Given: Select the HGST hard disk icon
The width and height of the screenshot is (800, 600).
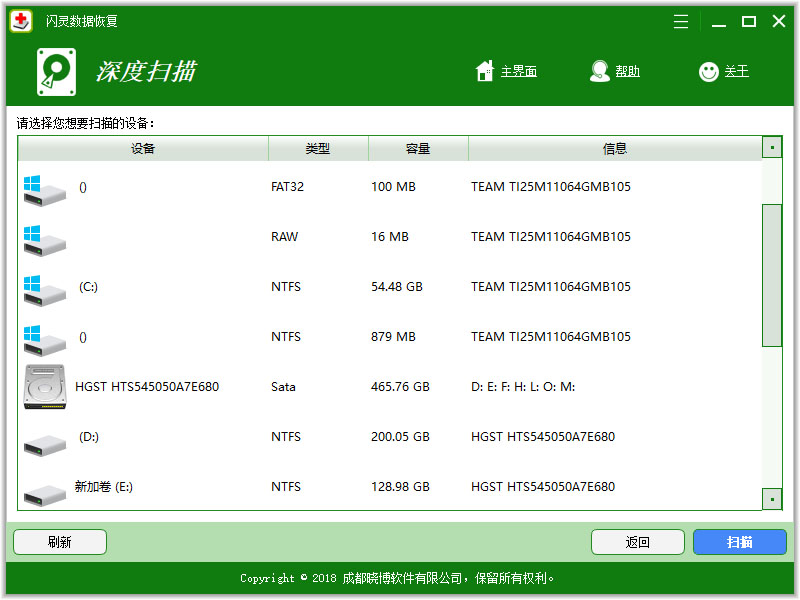Looking at the screenshot, I should click(45, 387).
